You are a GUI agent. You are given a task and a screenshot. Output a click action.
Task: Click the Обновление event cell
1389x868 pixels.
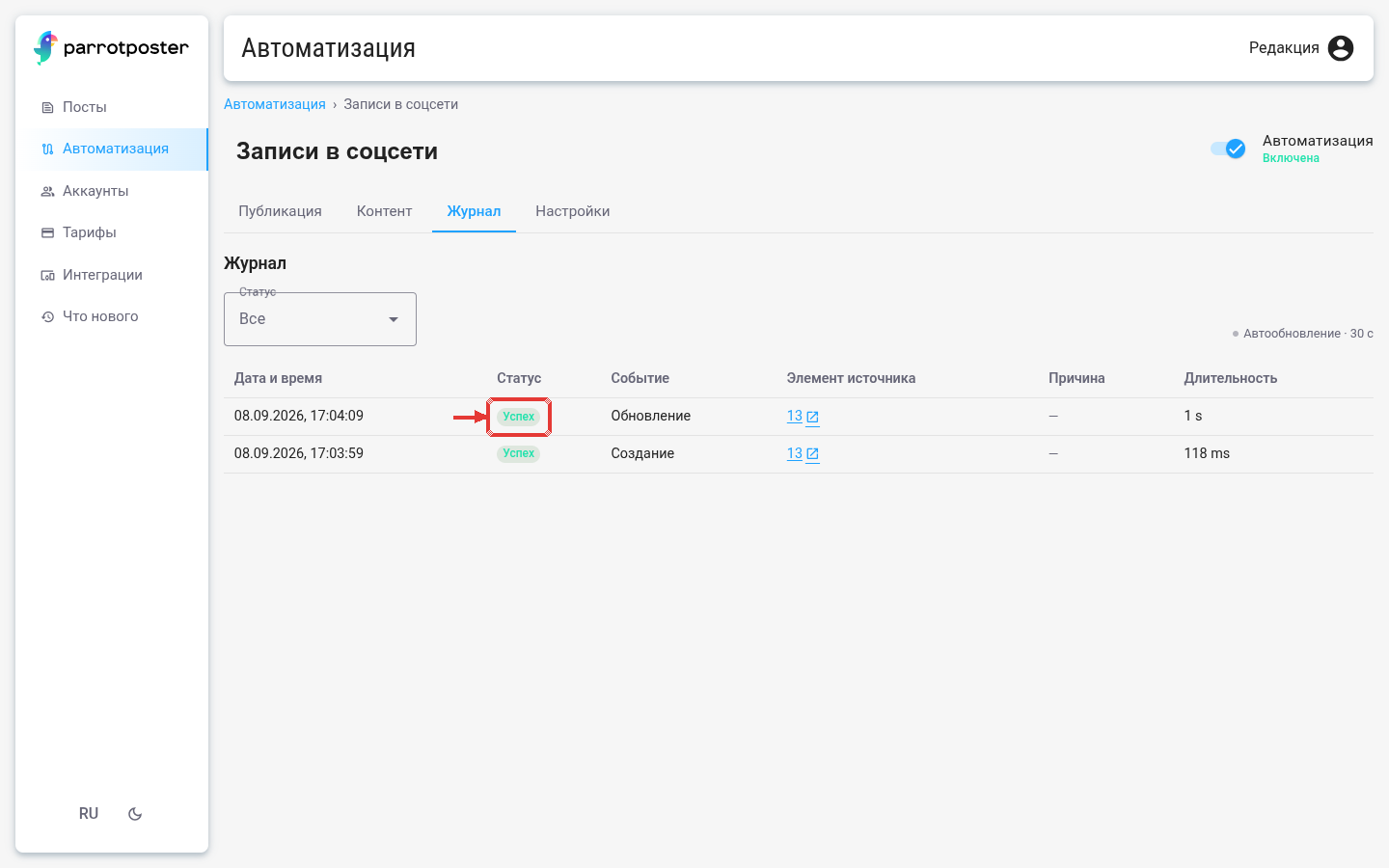(x=651, y=416)
